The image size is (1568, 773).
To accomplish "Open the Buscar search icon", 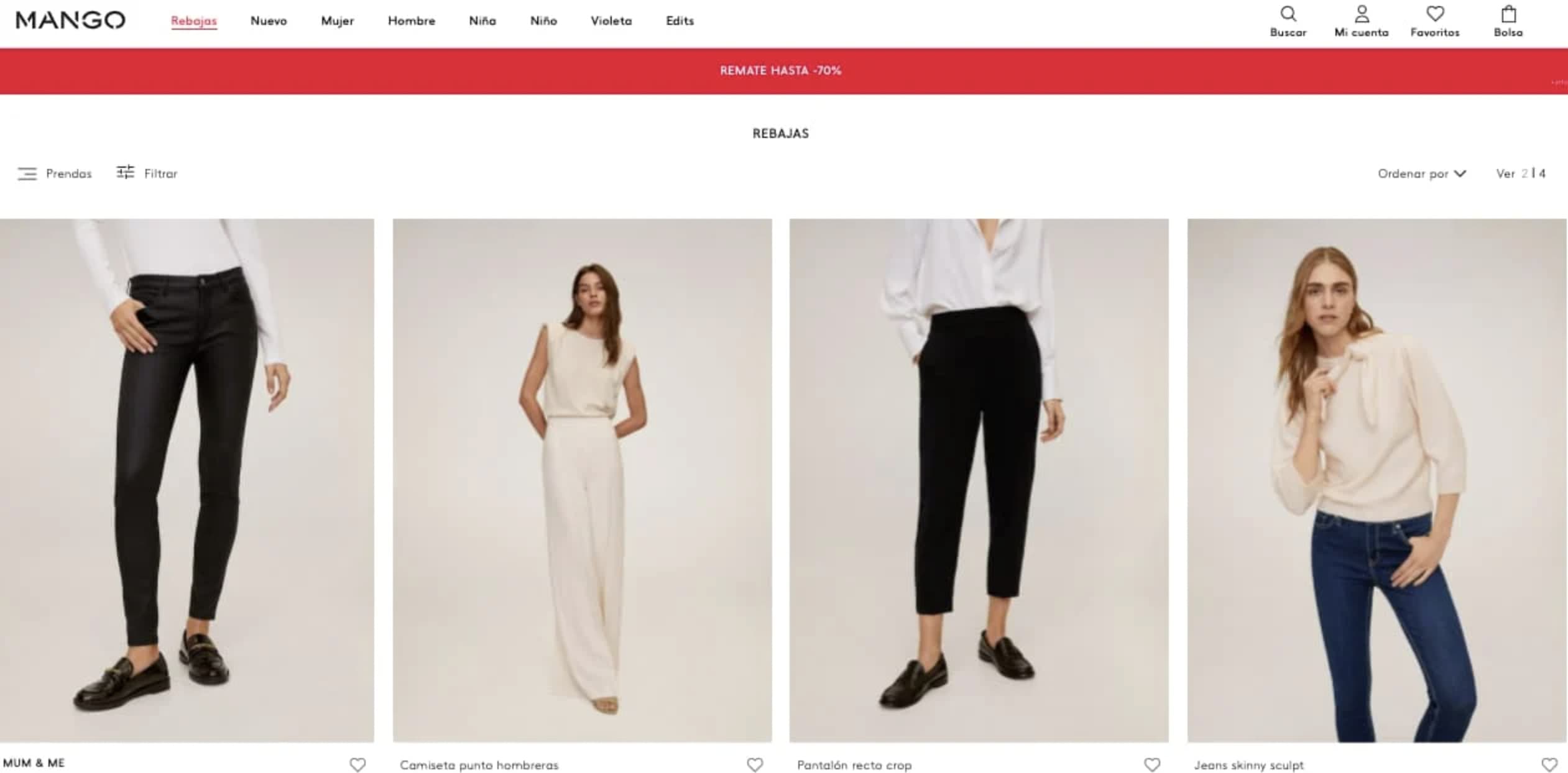I will [x=1288, y=14].
